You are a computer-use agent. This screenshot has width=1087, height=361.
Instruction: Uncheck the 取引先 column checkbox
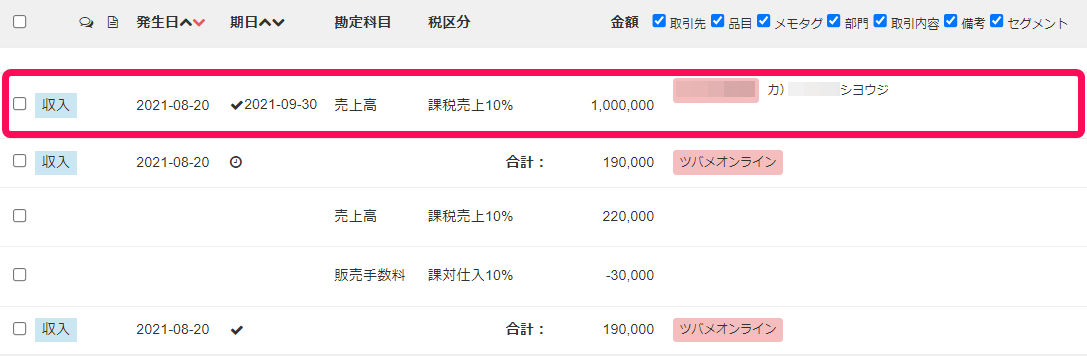click(x=659, y=21)
